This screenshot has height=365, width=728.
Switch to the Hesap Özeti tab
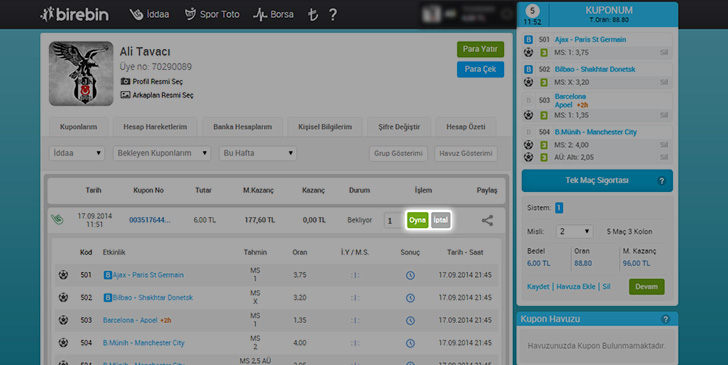pos(466,127)
